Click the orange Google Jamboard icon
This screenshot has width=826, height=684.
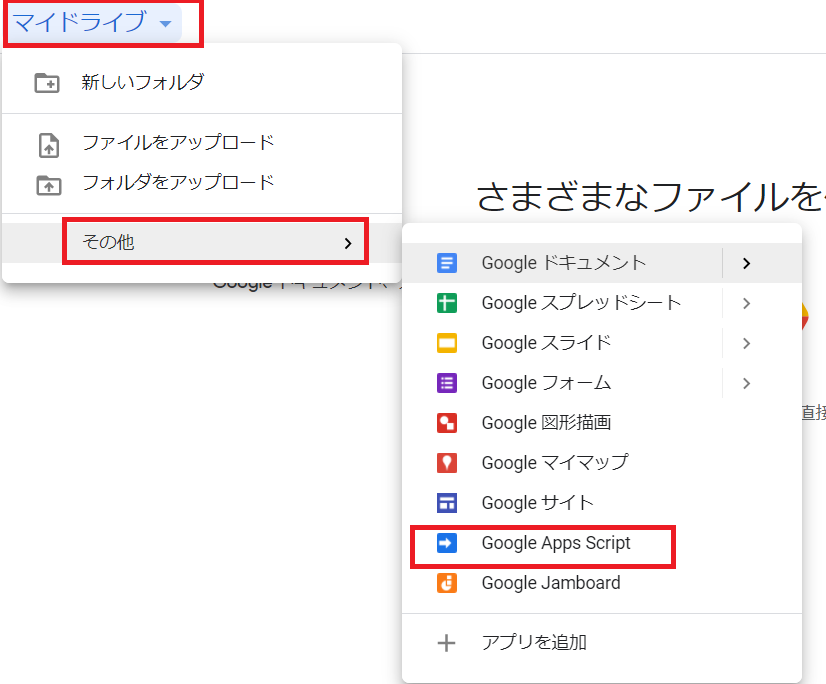447,583
